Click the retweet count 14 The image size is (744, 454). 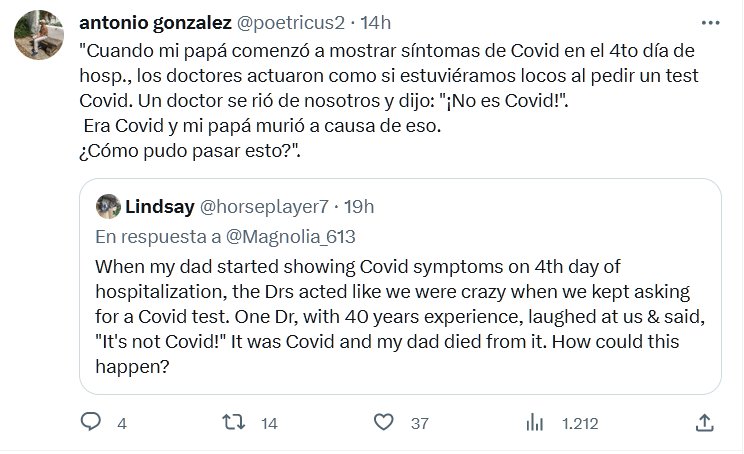[268, 424]
